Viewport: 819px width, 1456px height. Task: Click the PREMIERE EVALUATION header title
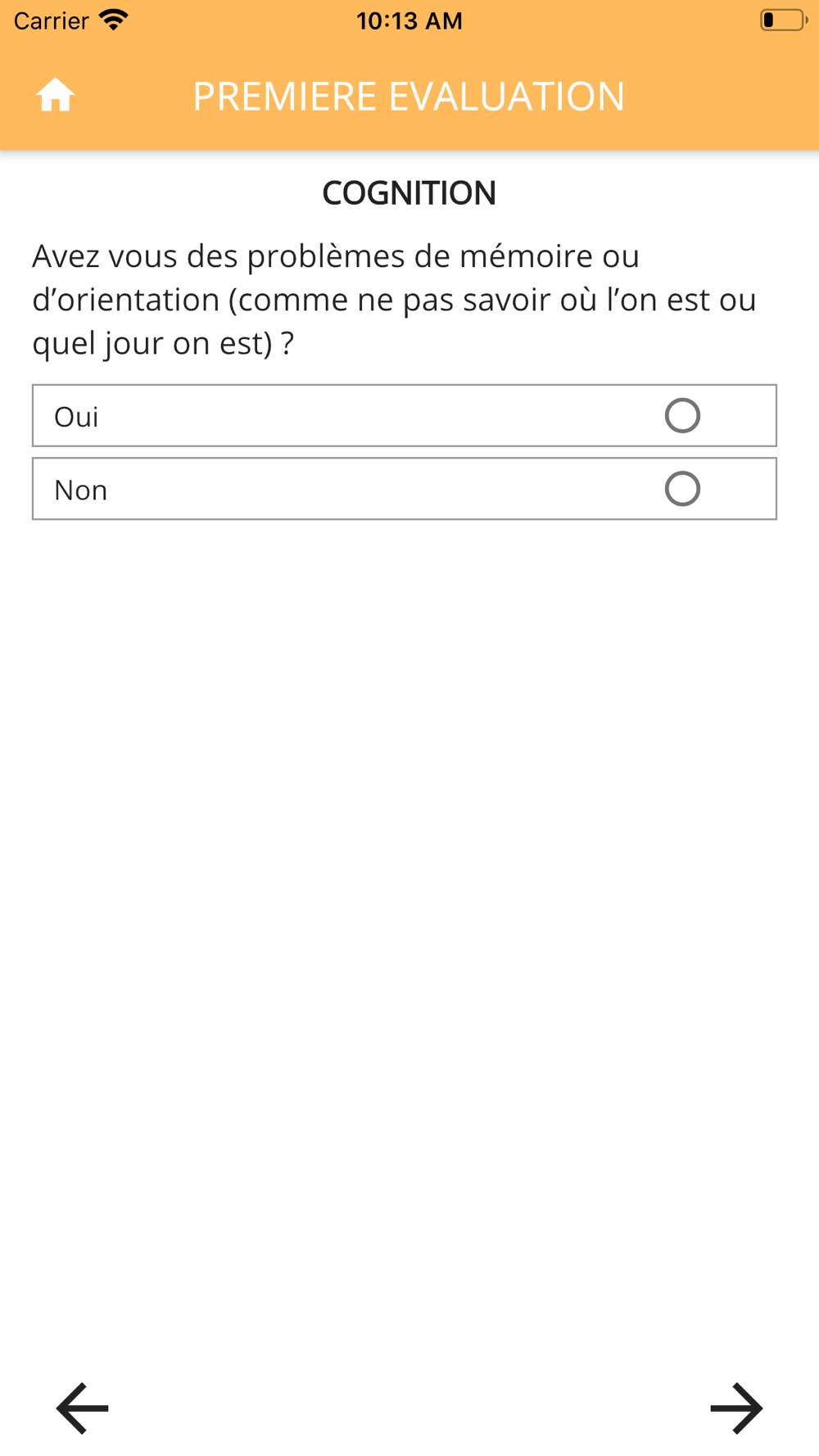(x=409, y=96)
